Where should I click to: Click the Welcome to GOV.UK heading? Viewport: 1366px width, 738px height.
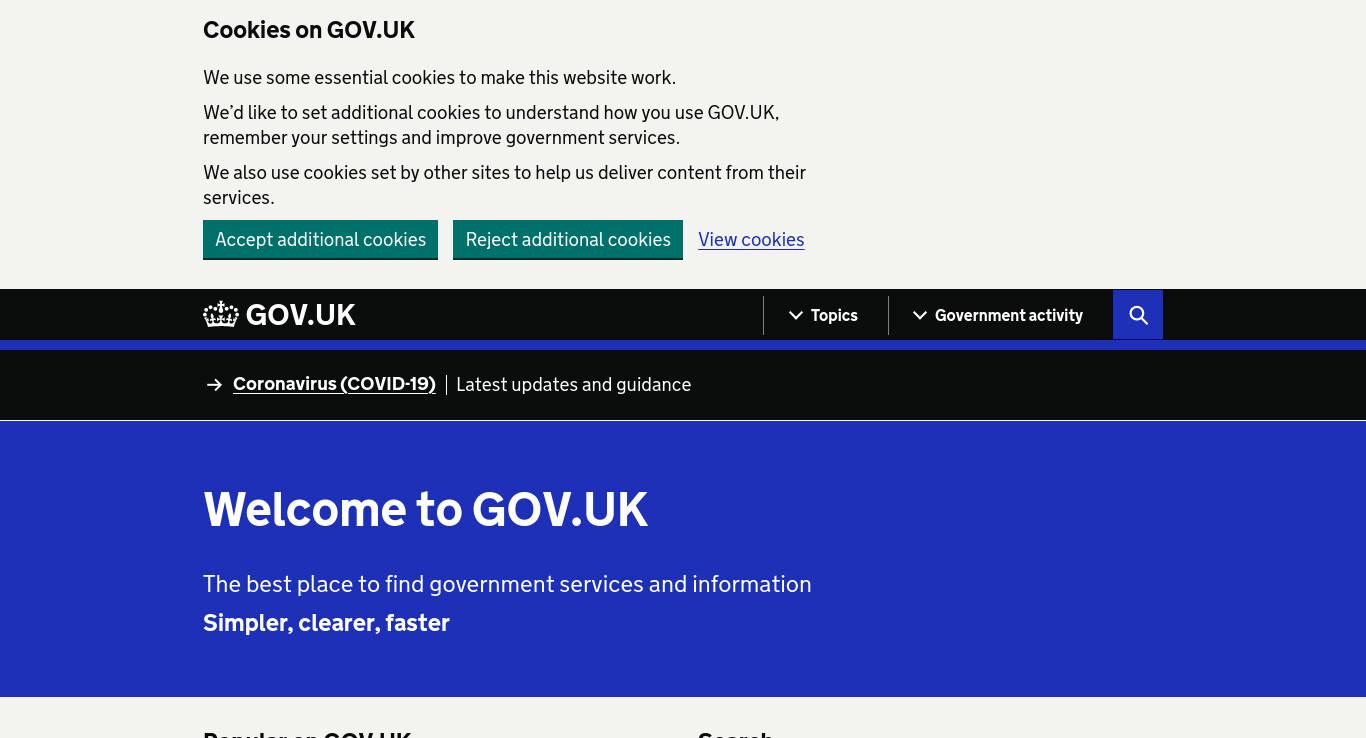point(426,509)
